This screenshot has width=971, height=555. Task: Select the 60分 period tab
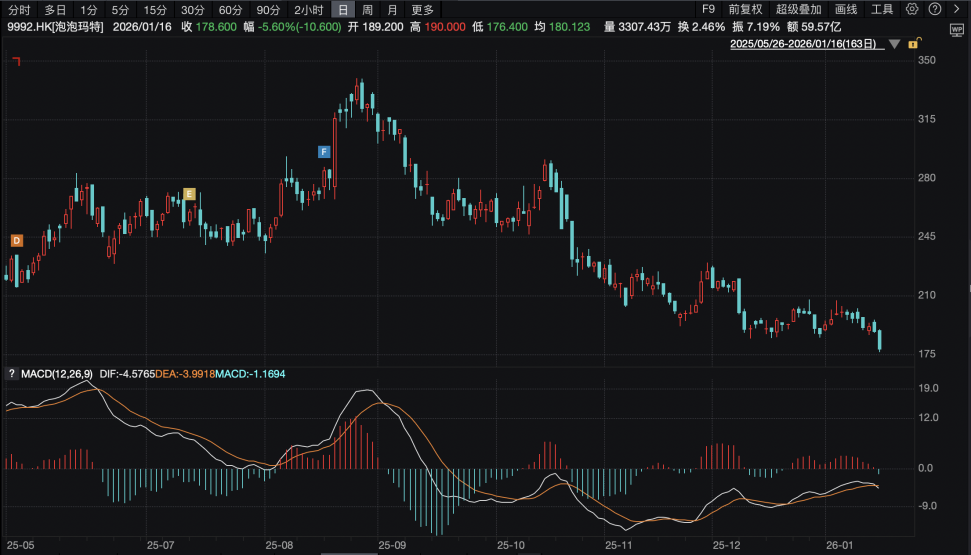tap(230, 9)
